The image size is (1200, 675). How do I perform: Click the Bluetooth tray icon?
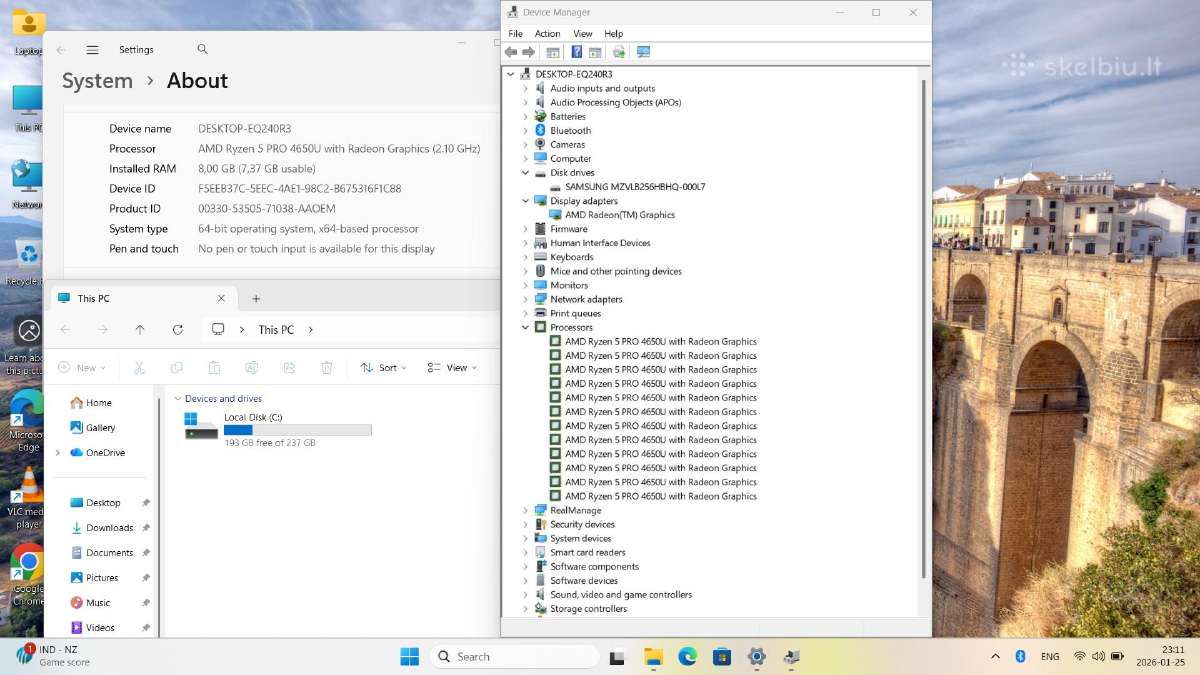click(1021, 656)
